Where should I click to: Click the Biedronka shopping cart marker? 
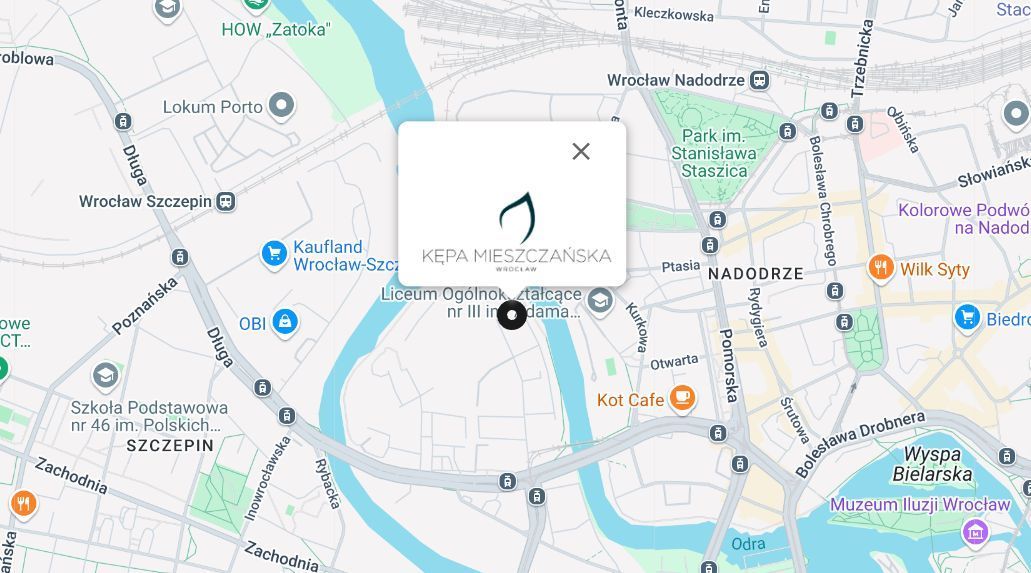pos(967,318)
